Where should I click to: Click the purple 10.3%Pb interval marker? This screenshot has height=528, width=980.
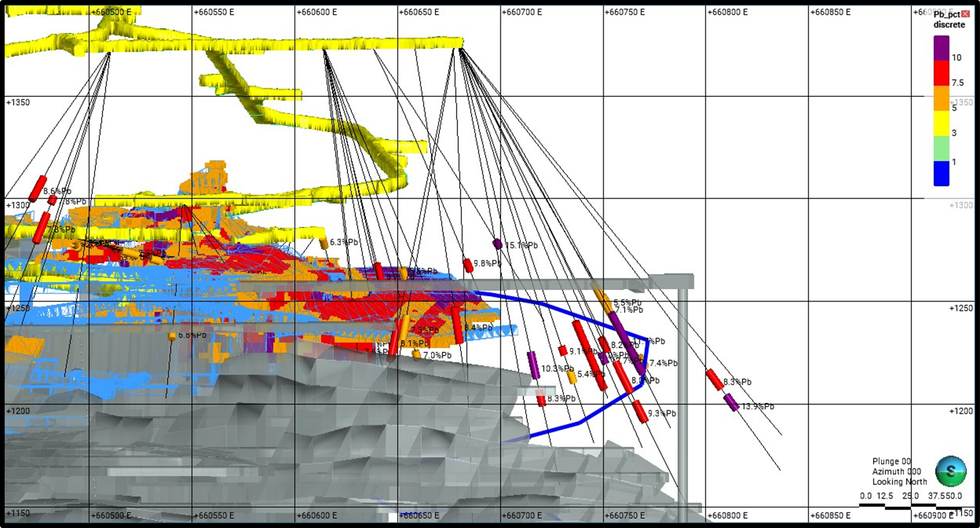point(533,365)
